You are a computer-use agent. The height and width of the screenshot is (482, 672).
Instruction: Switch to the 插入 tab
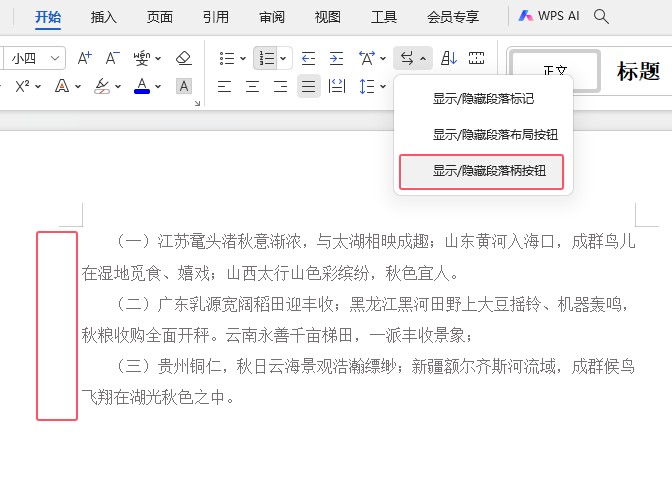(103, 17)
